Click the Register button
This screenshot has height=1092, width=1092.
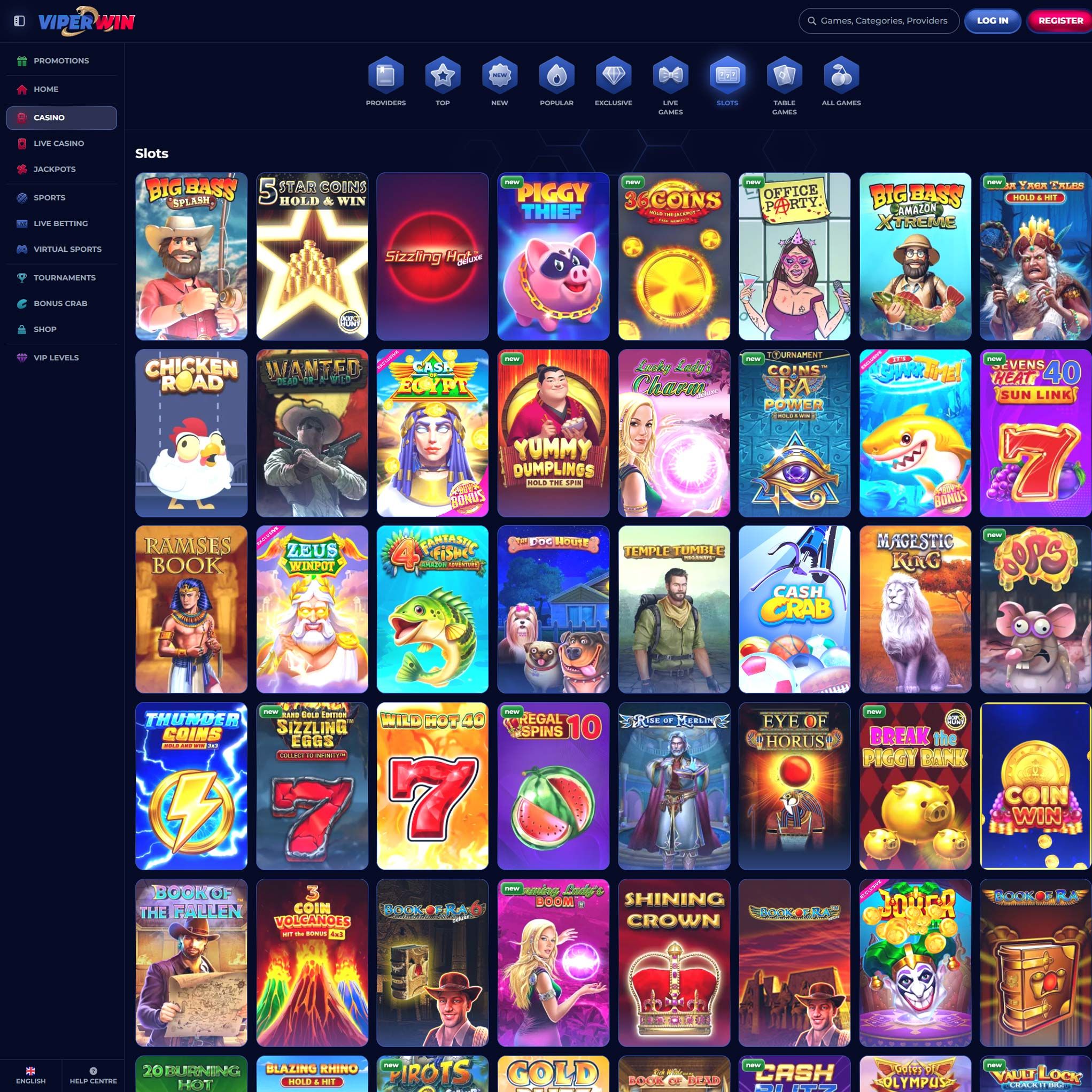pyautogui.click(x=1060, y=21)
